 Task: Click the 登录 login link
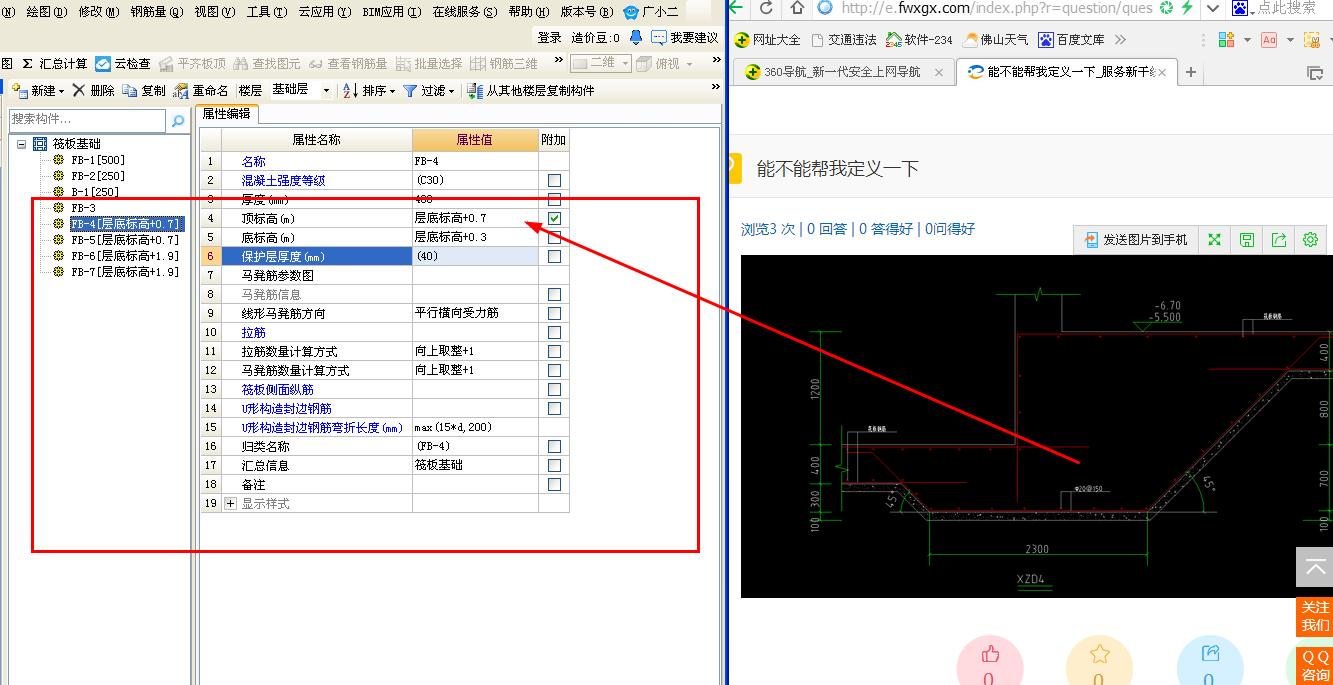tap(549, 38)
